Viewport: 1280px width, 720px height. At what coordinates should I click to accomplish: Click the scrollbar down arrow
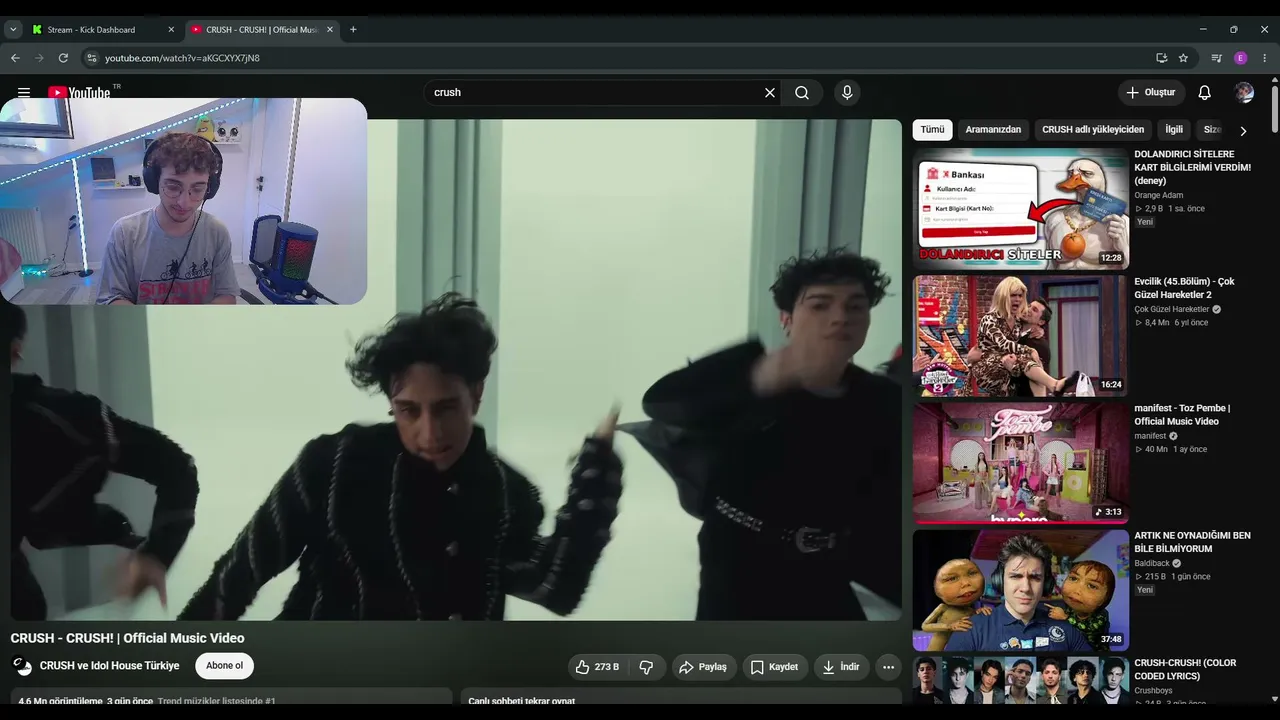click(1274, 699)
